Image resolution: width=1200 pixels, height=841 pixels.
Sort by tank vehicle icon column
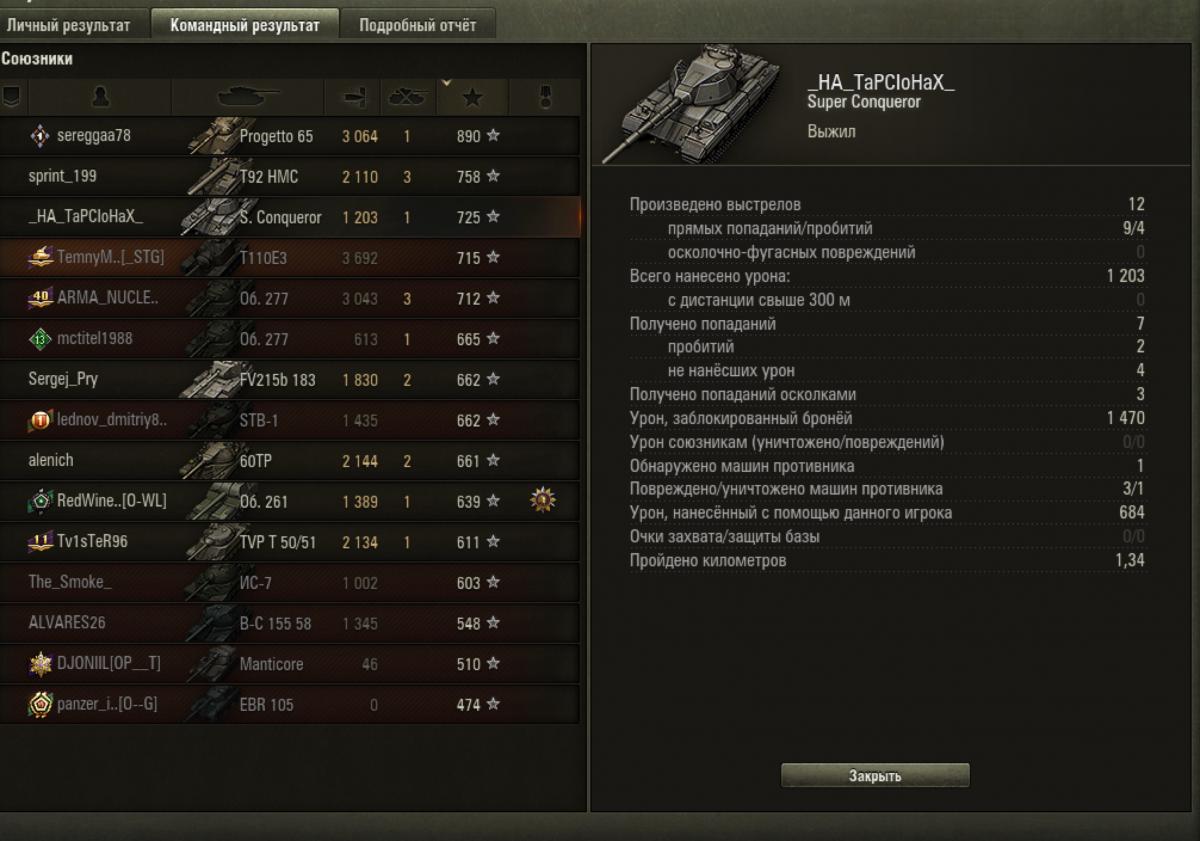coord(248,97)
